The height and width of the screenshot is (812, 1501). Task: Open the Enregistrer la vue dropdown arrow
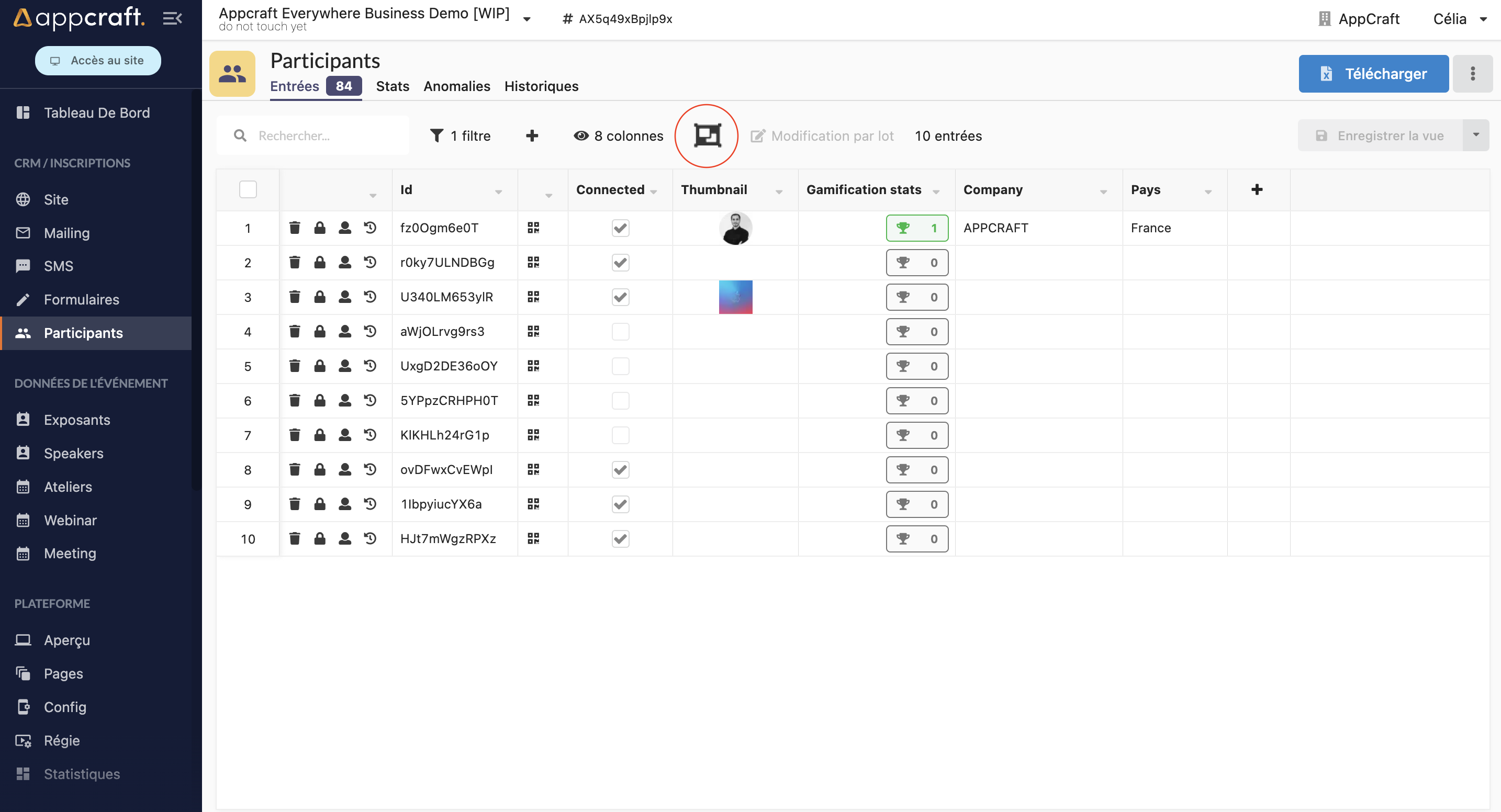(x=1475, y=135)
